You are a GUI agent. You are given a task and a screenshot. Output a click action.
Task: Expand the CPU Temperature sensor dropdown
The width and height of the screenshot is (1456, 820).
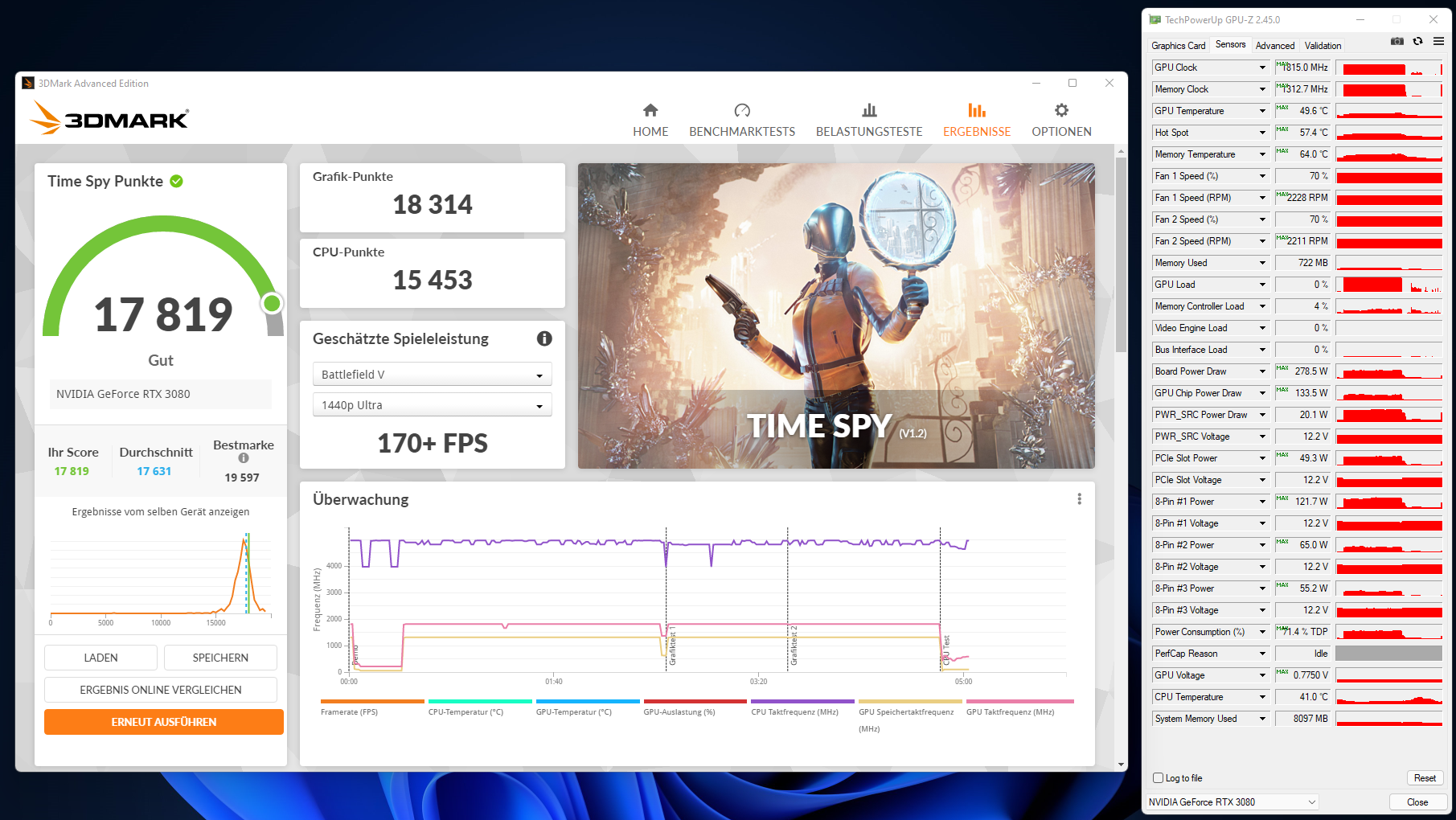point(1262,697)
